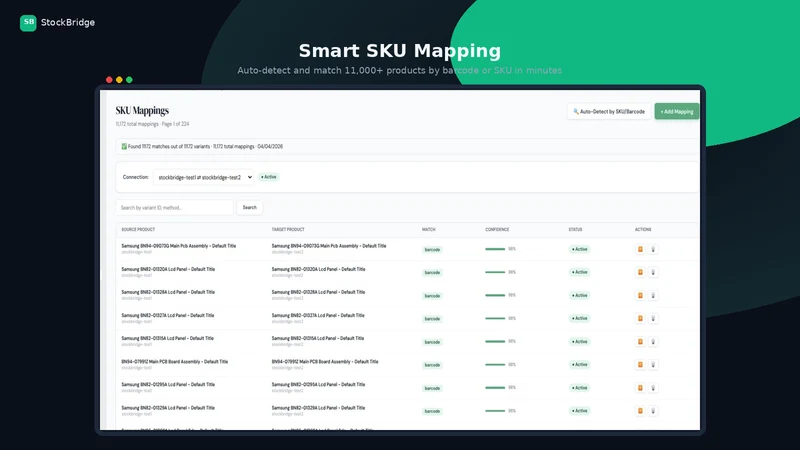The height and width of the screenshot is (450, 800).
Task: Click the TARGET PRODUCT column header
Action: coord(288,230)
